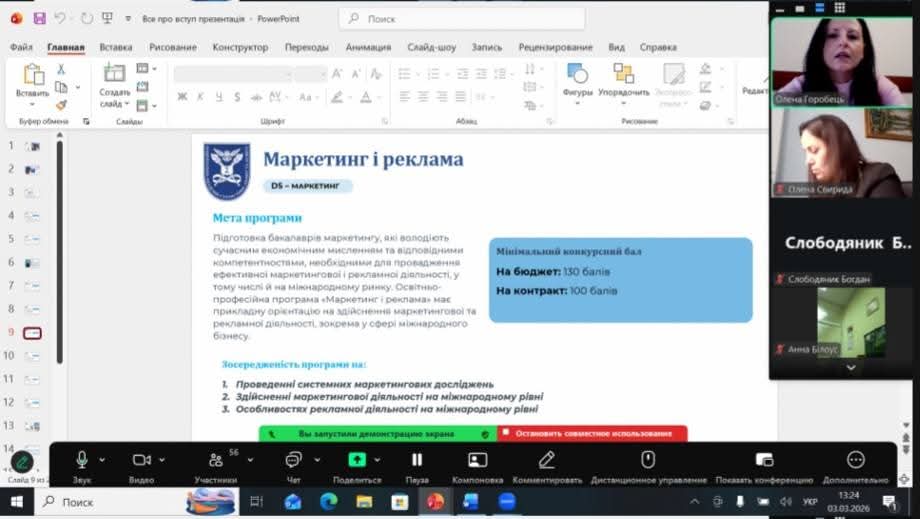The width and height of the screenshot is (920, 519).
Task: Toggle the Zoom camera (Видео) button
Action: [141, 459]
